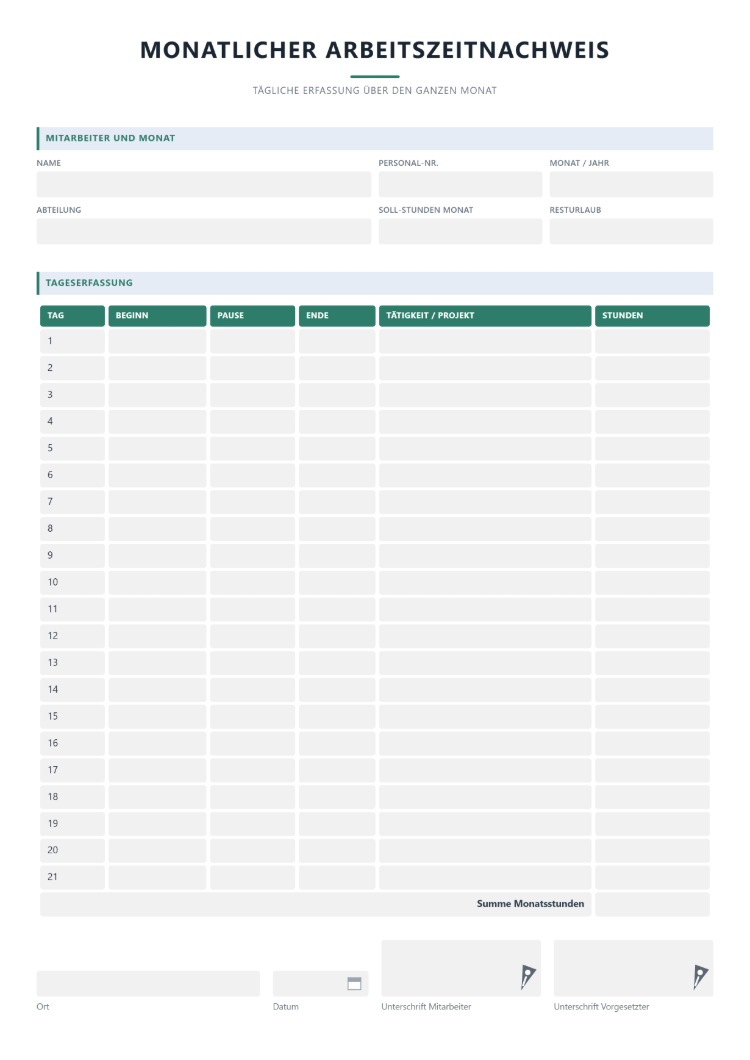Click the Name input field
Screen dimensions: 750x1060
(x=204, y=184)
